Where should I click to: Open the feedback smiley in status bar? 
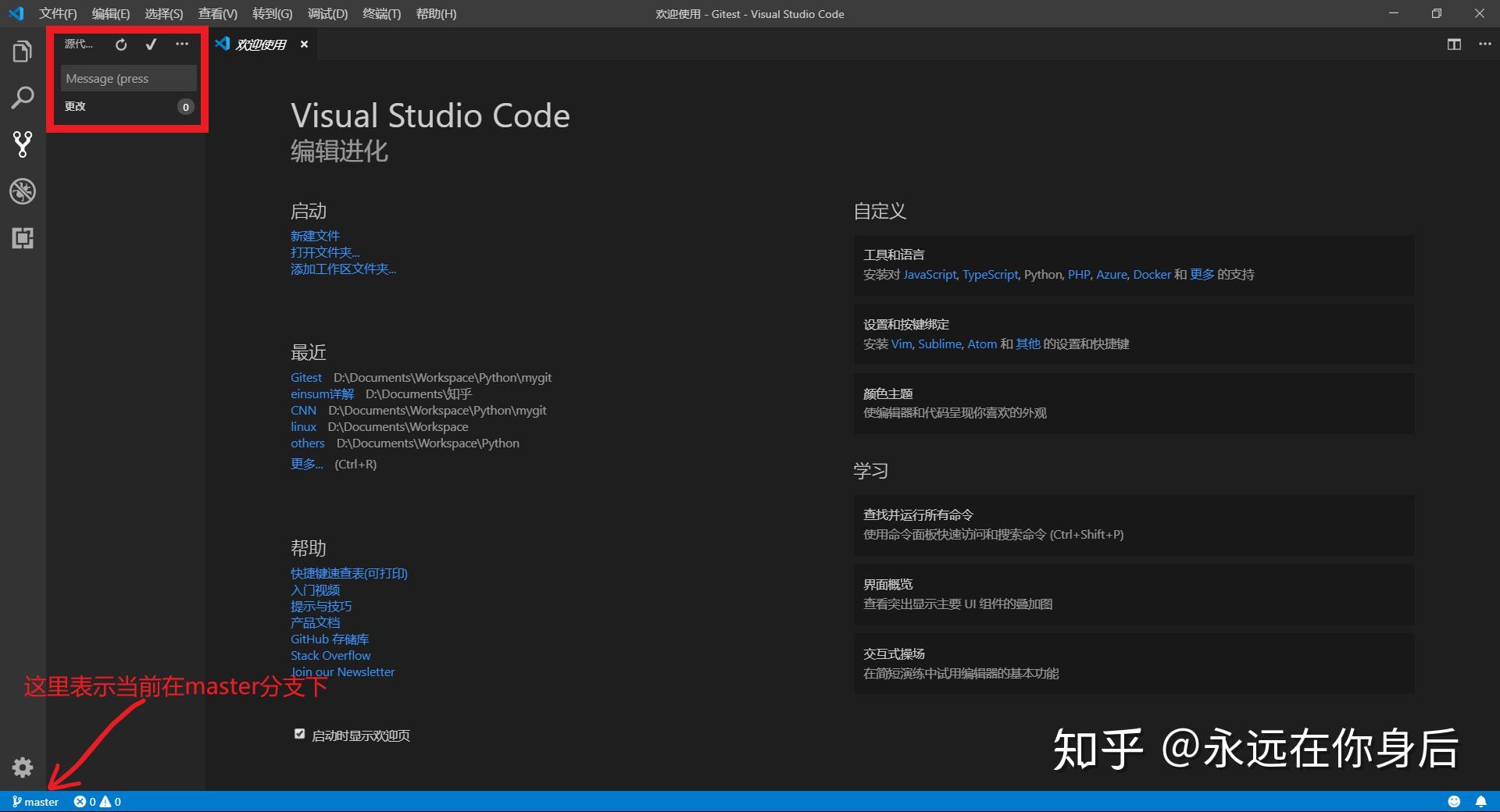click(x=1454, y=802)
